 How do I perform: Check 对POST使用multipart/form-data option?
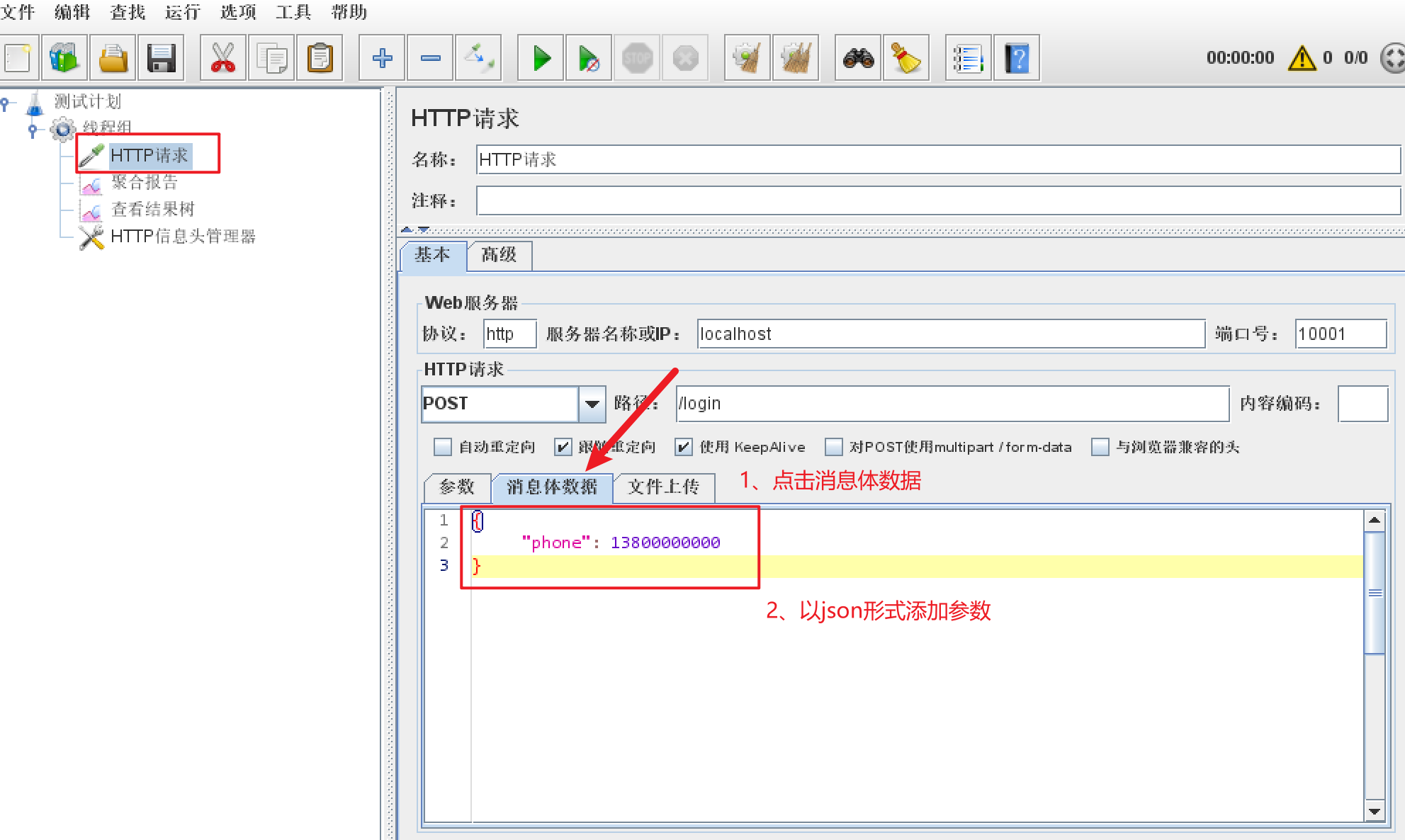[834, 447]
